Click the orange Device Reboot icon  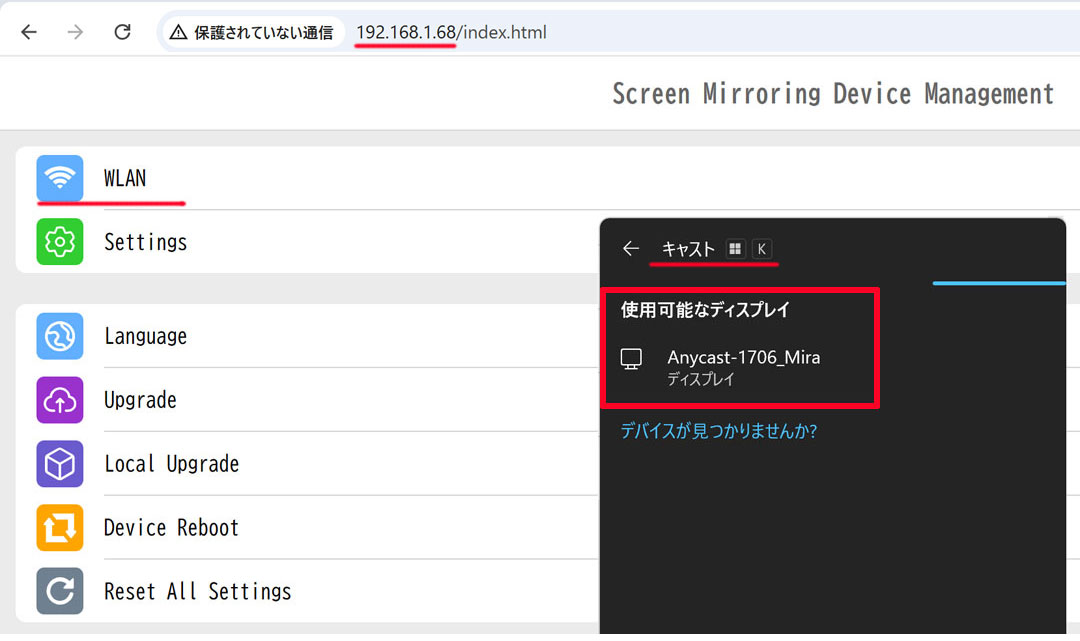pos(60,528)
